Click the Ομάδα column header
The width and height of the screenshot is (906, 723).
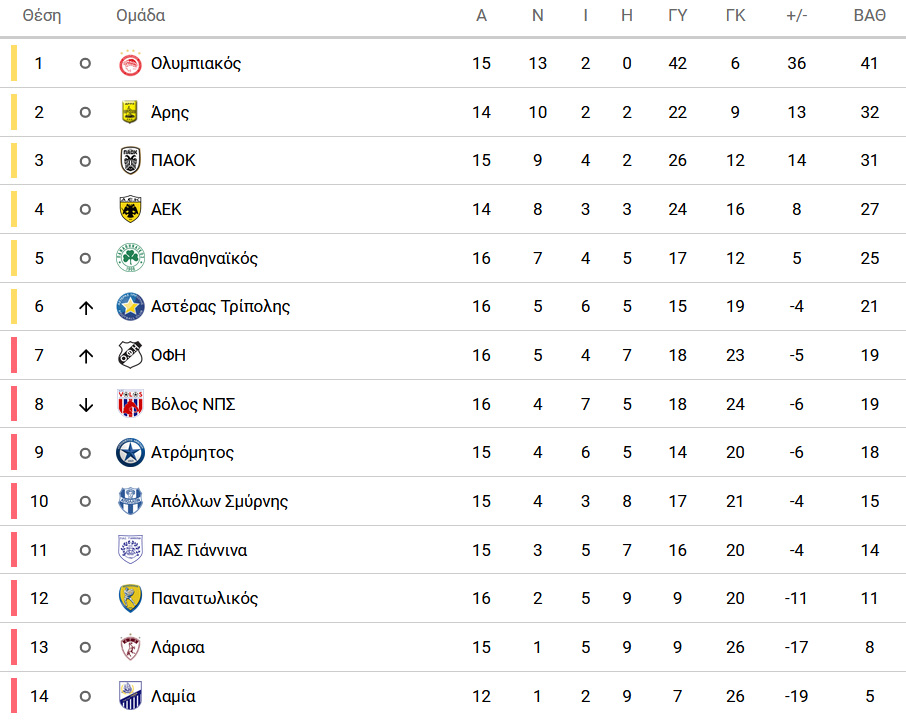140,16
